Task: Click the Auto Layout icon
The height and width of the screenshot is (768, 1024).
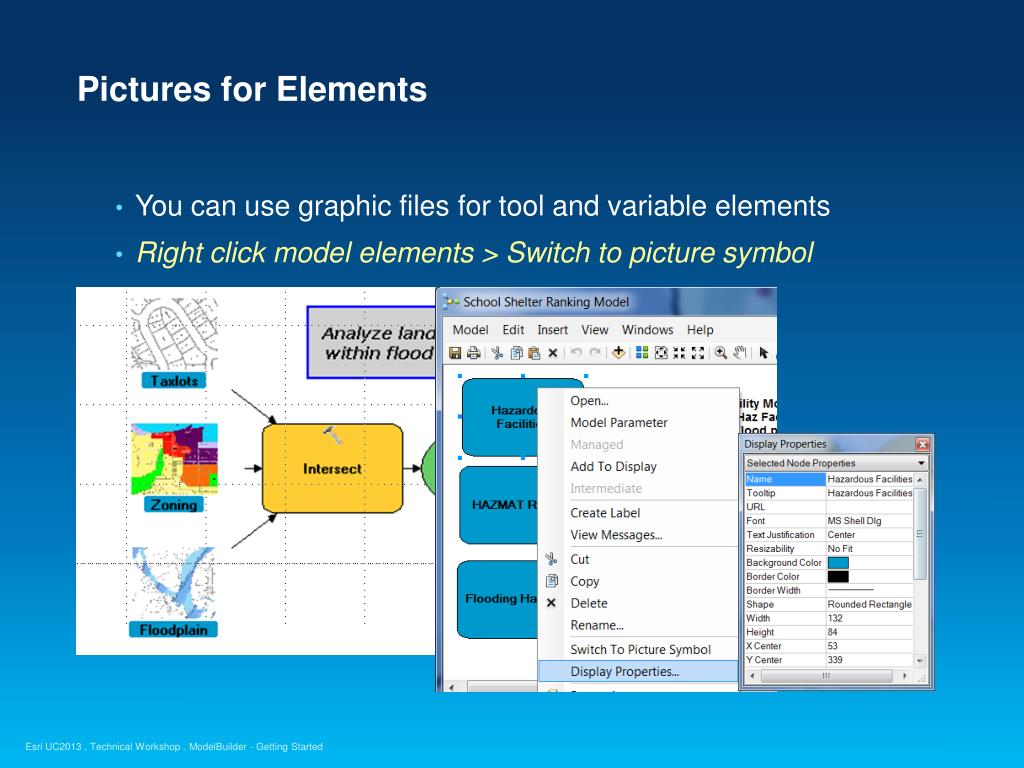Action: pos(642,353)
